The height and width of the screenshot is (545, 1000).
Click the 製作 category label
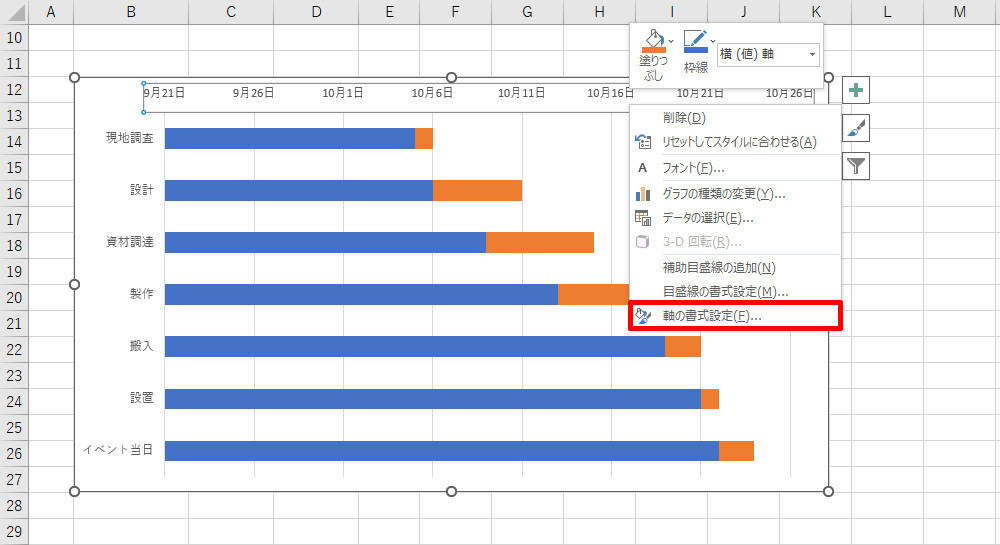pos(142,293)
